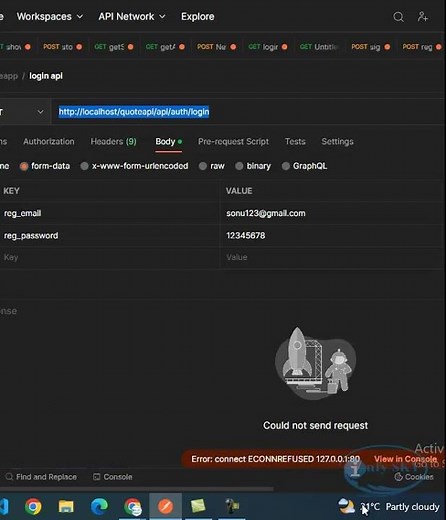Open the search icon in the header
This screenshot has height=520, width=446.
click(398, 17)
